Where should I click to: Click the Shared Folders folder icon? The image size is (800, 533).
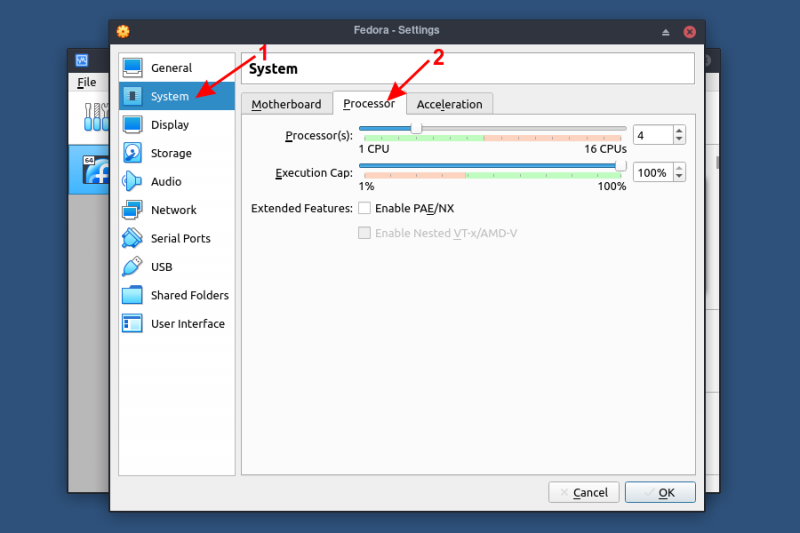coord(133,295)
